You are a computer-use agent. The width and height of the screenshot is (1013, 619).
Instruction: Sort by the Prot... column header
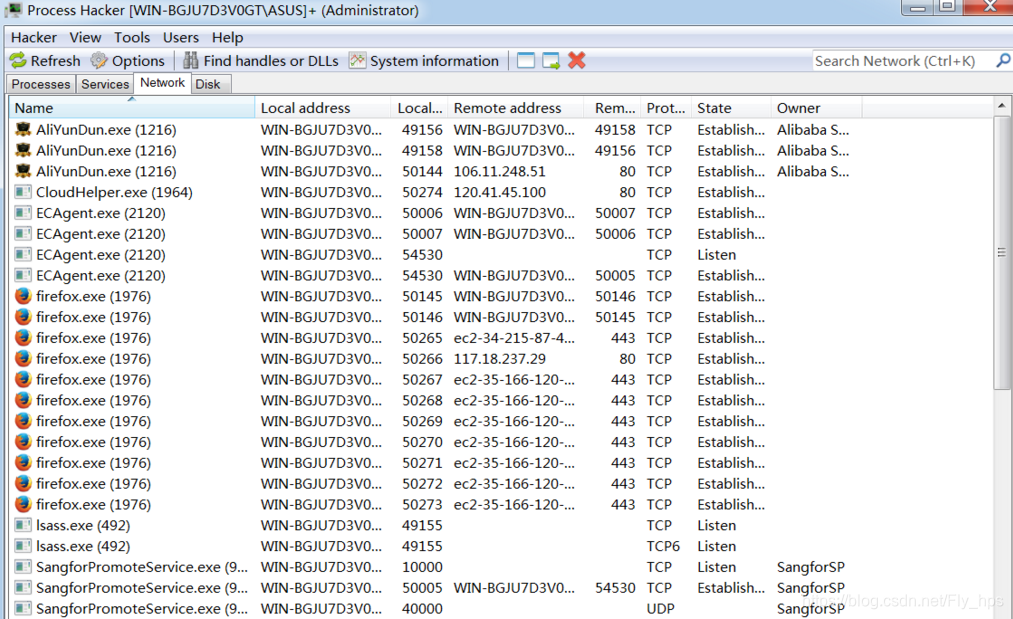coord(666,108)
